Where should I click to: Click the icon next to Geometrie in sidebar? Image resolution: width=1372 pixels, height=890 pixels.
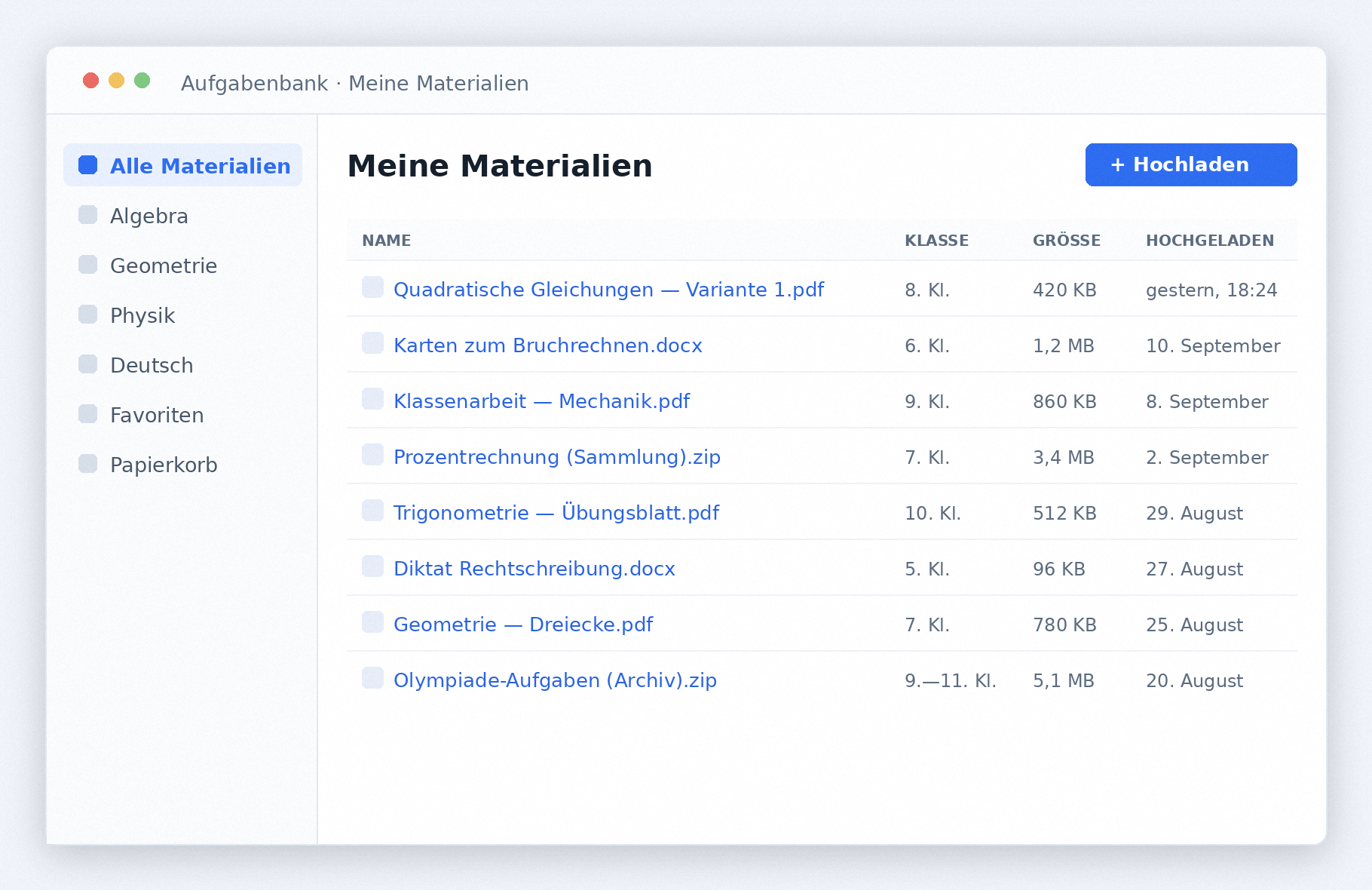[88, 265]
